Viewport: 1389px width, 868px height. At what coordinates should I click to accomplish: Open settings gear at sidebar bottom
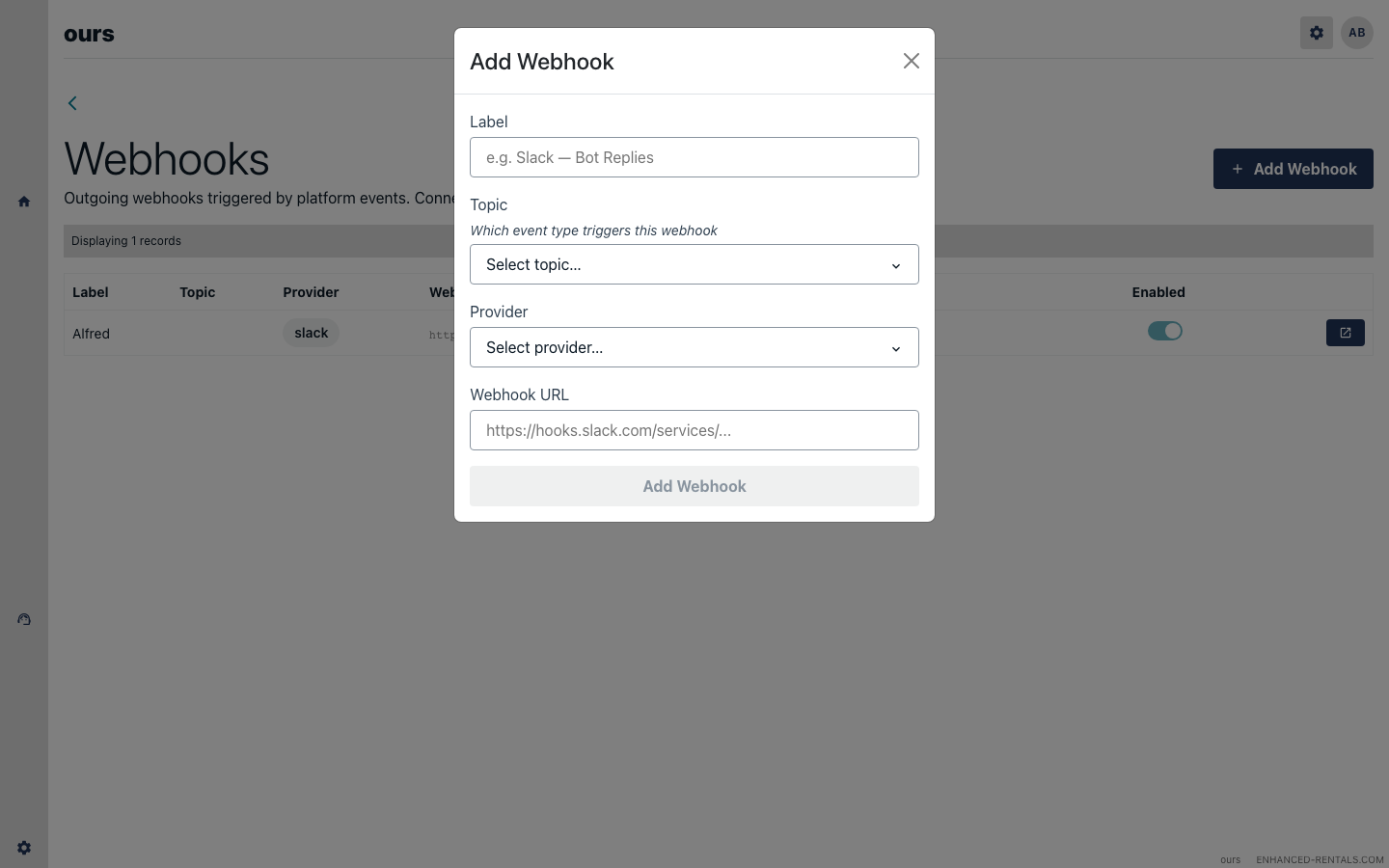point(24,848)
